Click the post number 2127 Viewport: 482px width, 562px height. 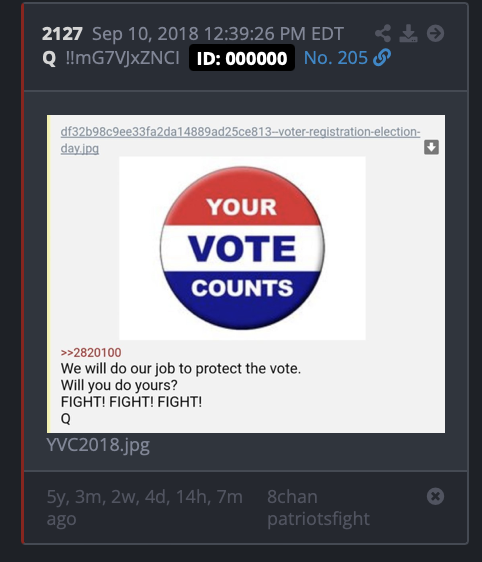pyautogui.click(x=62, y=34)
